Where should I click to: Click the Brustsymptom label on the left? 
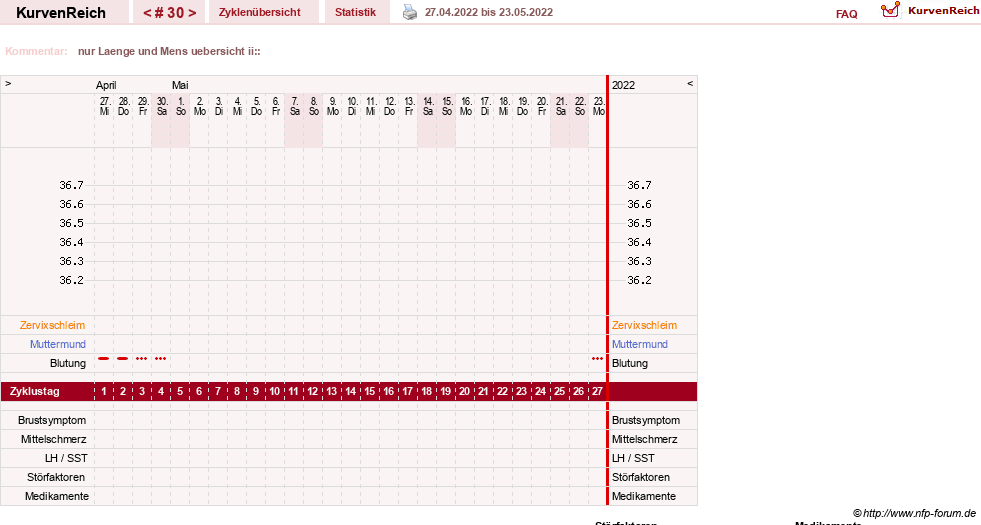[52, 421]
